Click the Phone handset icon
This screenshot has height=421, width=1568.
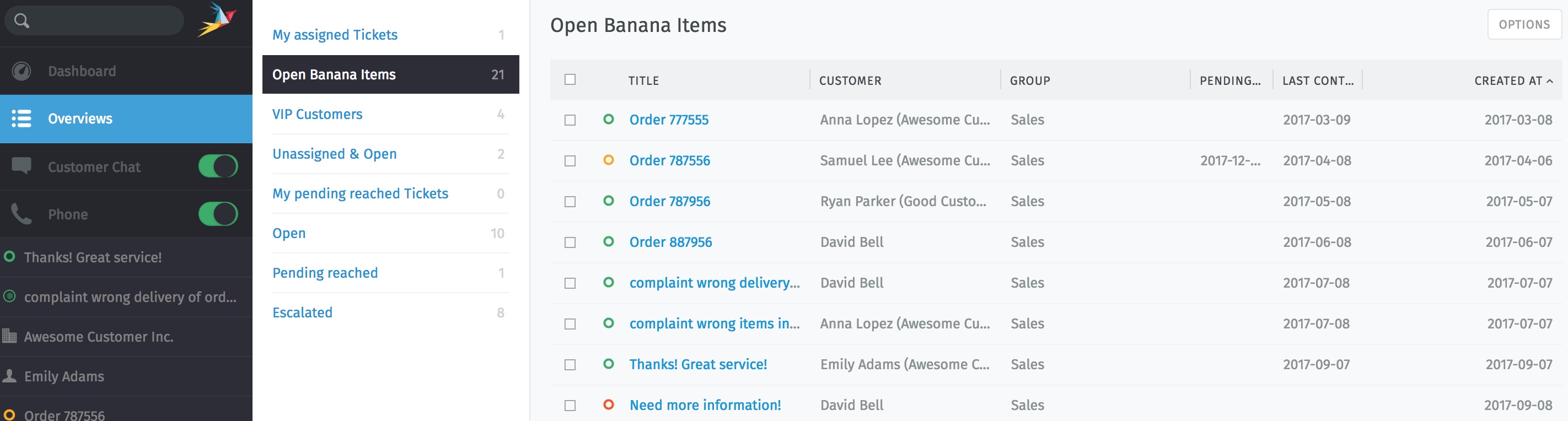click(x=22, y=214)
